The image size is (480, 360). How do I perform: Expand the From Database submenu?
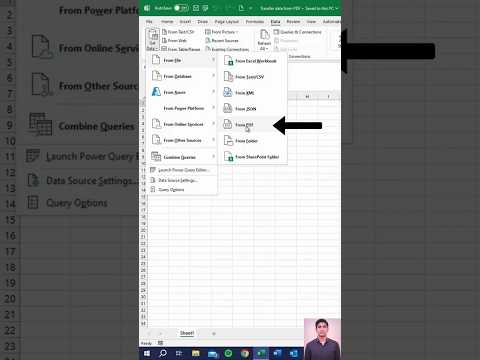coord(183,76)
